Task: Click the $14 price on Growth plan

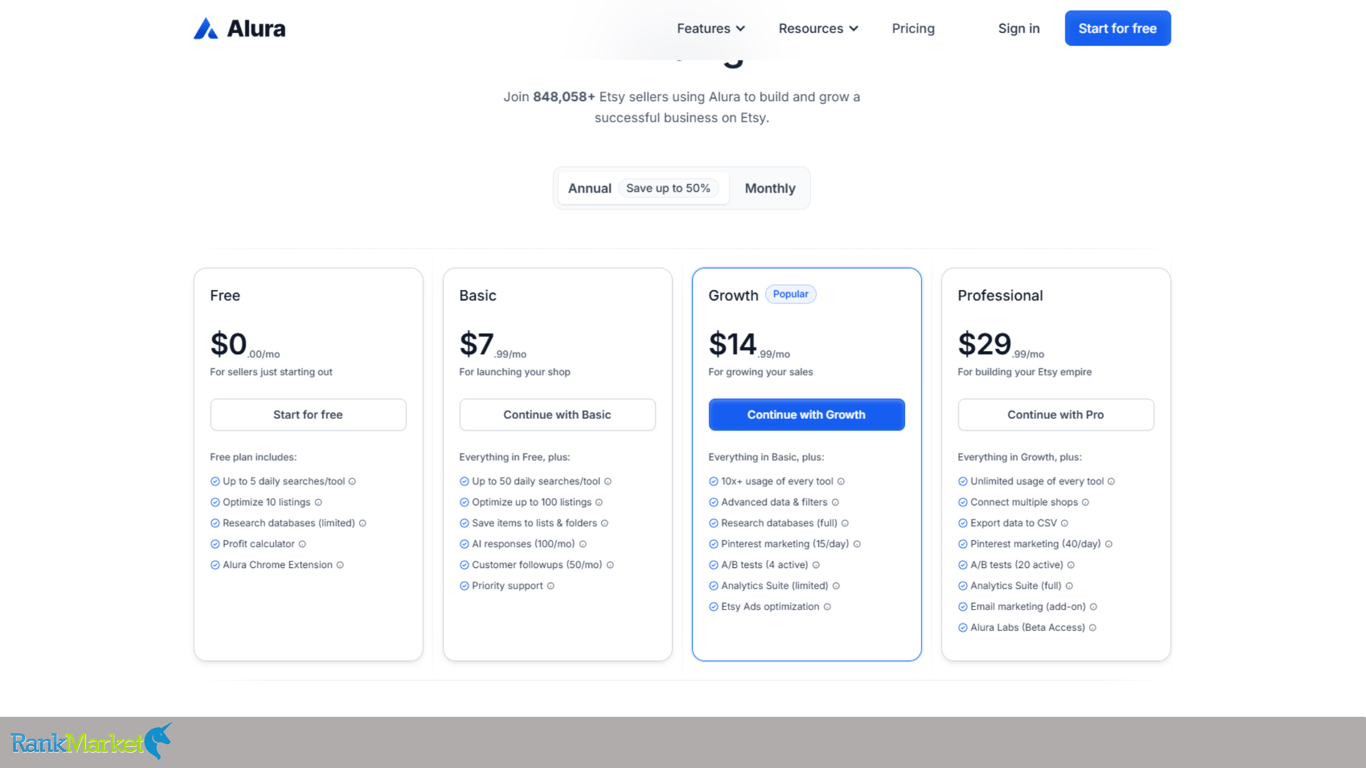Action: (x=749, y=345)
